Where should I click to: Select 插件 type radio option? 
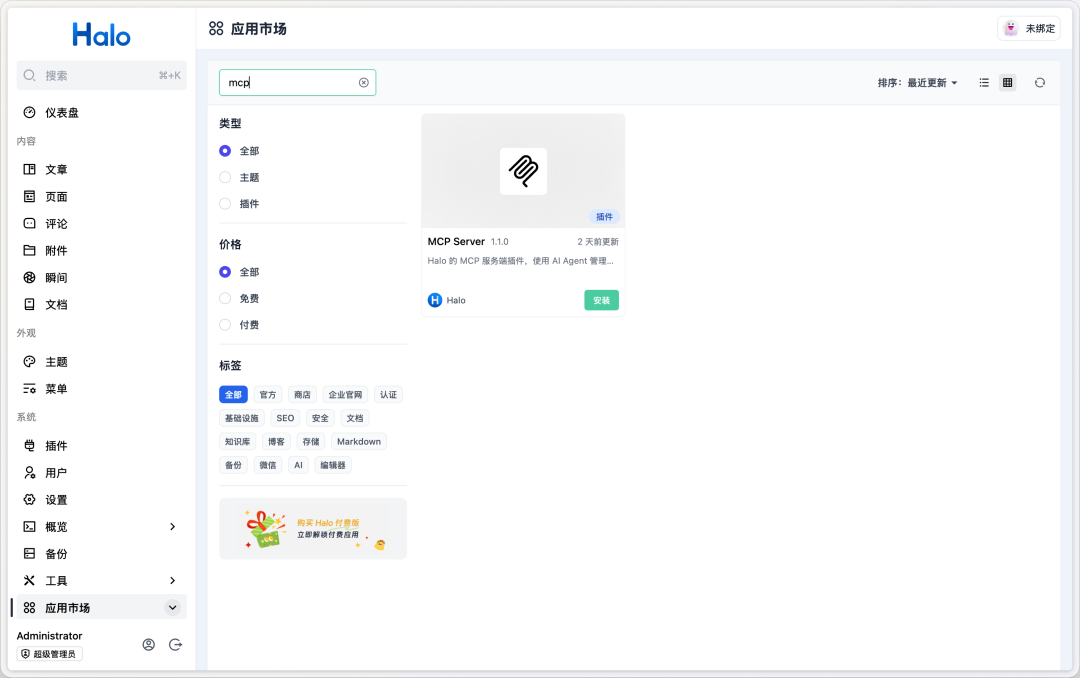225,203
